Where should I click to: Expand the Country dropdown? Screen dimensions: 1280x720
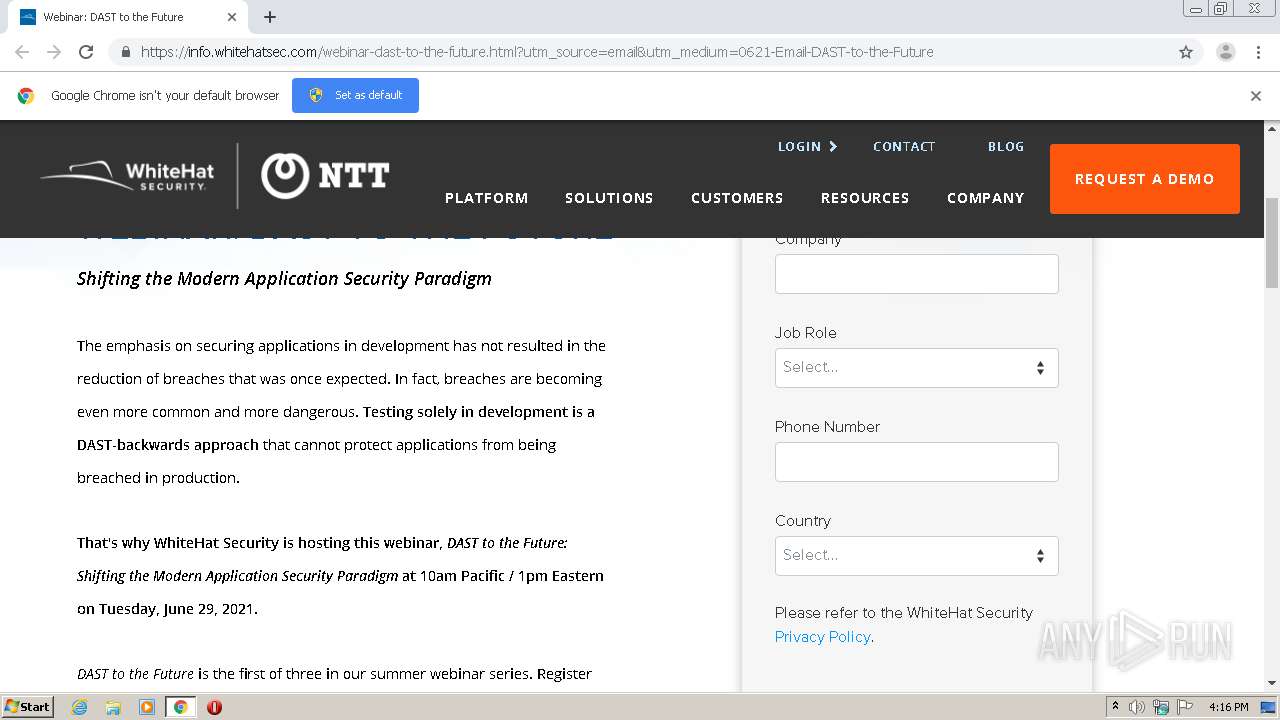click(917, 556)
